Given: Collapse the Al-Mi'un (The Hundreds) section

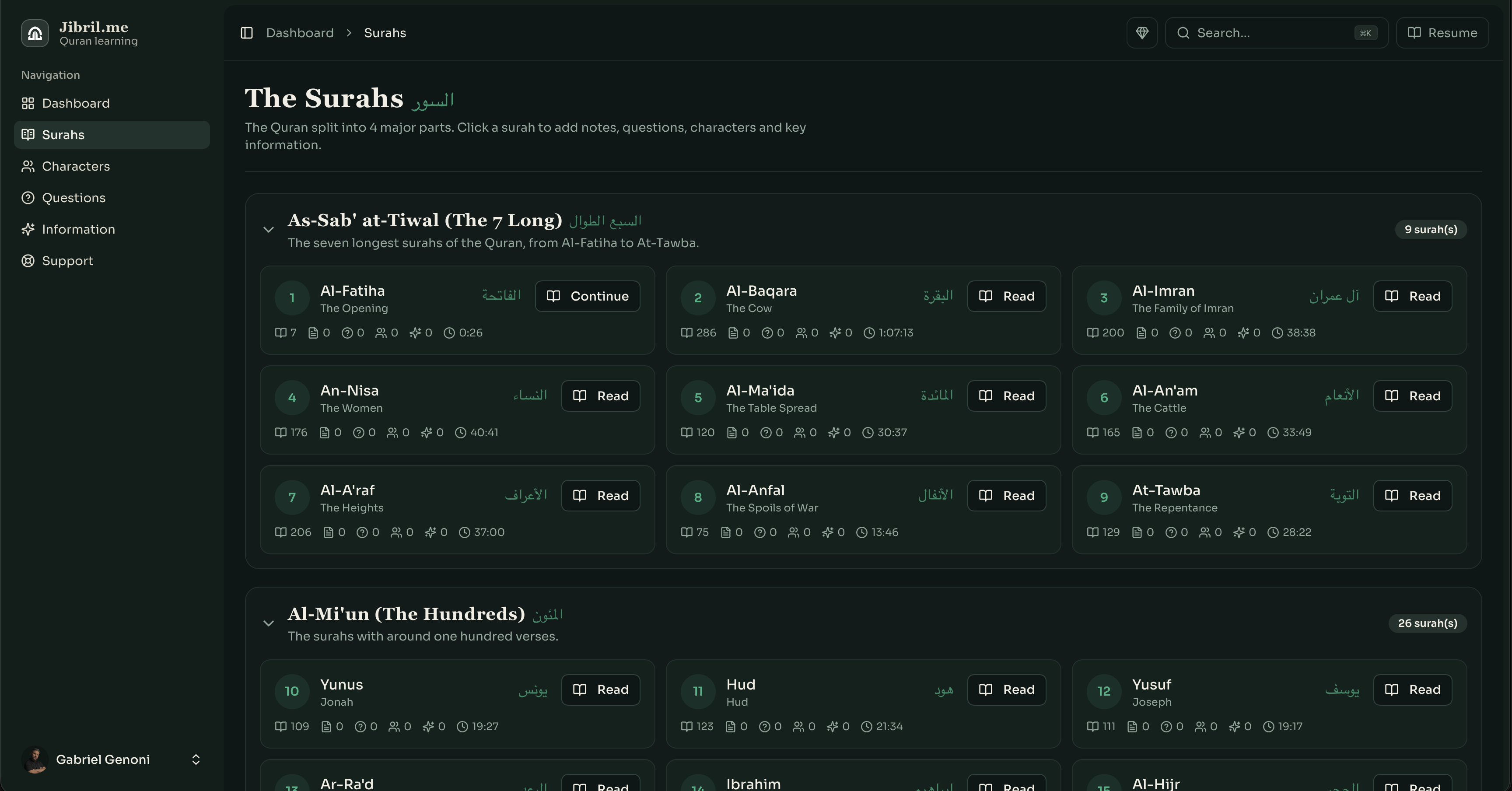Looking at the screenshot, I should (268, 623).
